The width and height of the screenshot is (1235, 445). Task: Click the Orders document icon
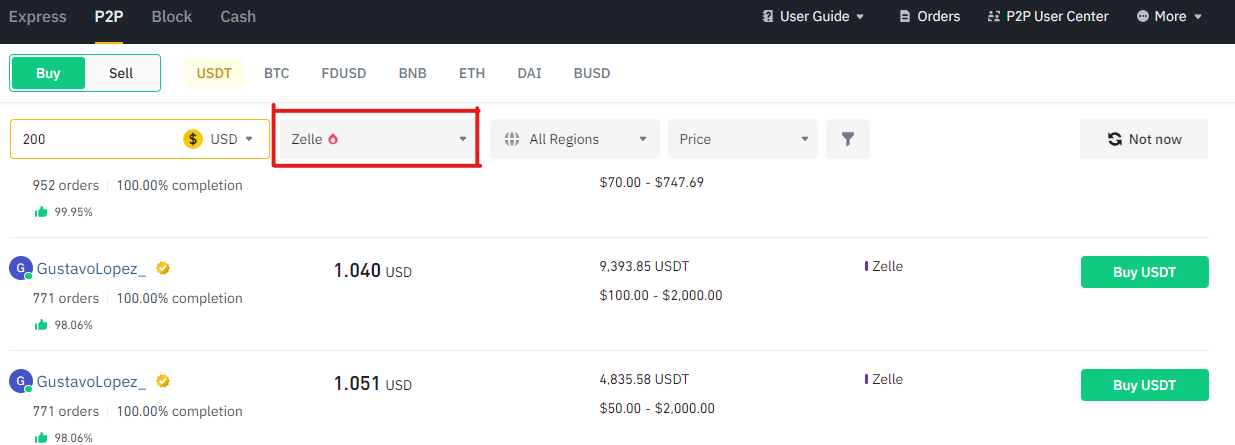pos(905,17)
